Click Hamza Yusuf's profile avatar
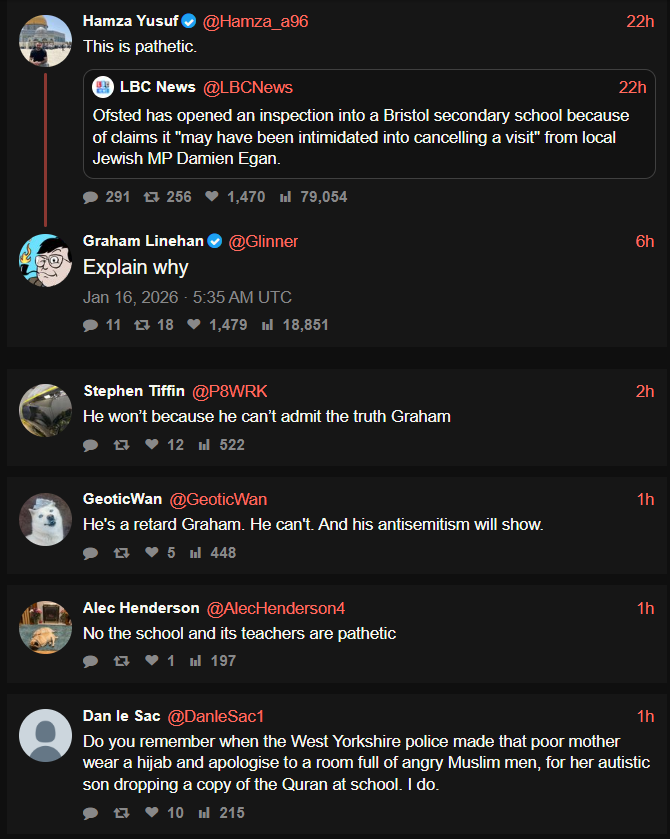Screen dimensions: 670x839 pyautogui.click(x=45, y=41)
